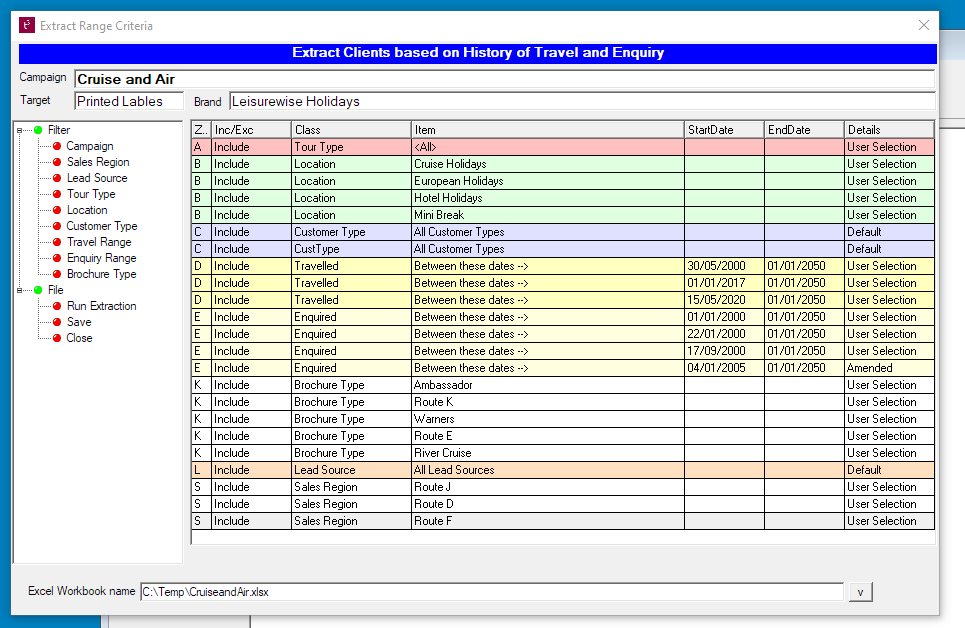Viewport: 965px width, 628px height.
Task: Choose Save under the File node
Action: click(79, 322)
